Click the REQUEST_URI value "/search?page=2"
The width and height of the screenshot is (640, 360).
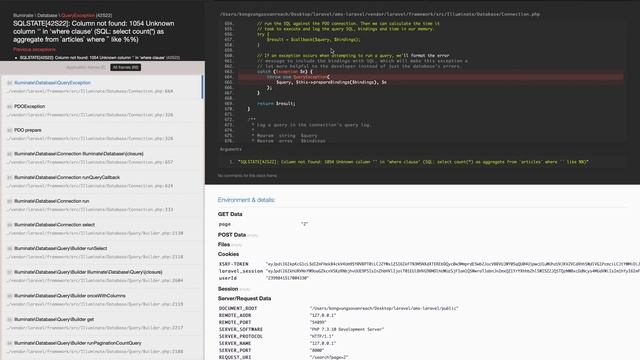[x=329, y=357]
